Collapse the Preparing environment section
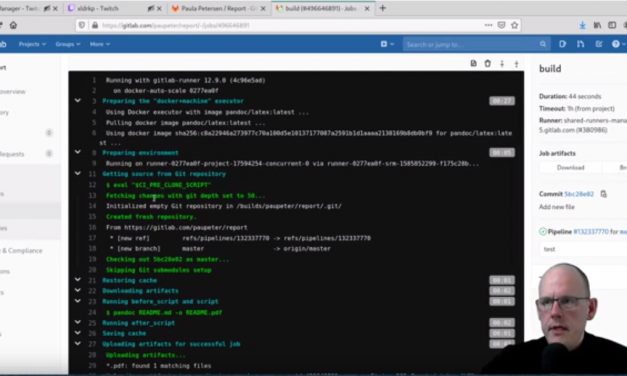 click(x=78, y=152)
